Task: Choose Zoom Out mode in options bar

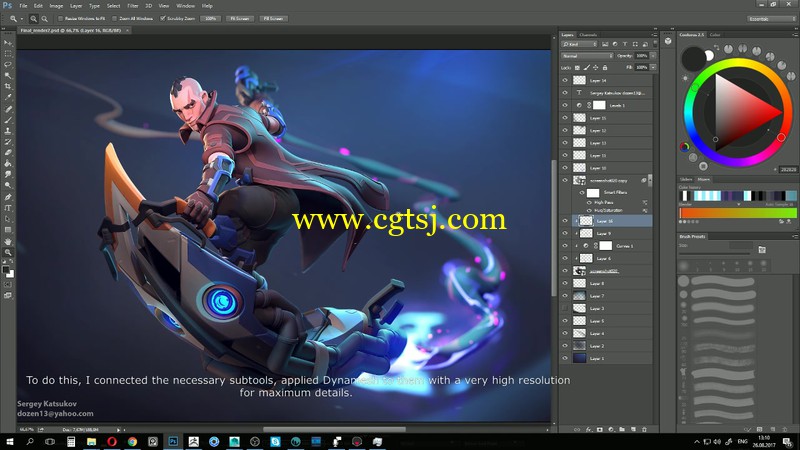Action: (44, 18)
